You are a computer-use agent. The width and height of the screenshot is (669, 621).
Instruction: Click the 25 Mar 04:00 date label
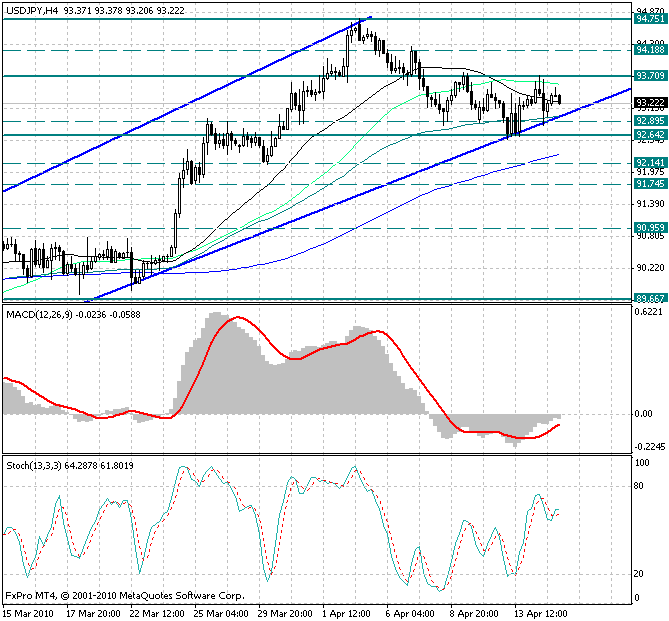tap(221, 614)
